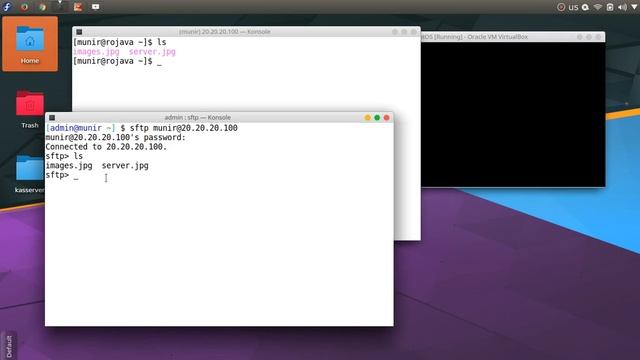Click pink images.jpg in the rojava terminal
The height and width of the screenshot is (360, 640).
tap(96, 52)
